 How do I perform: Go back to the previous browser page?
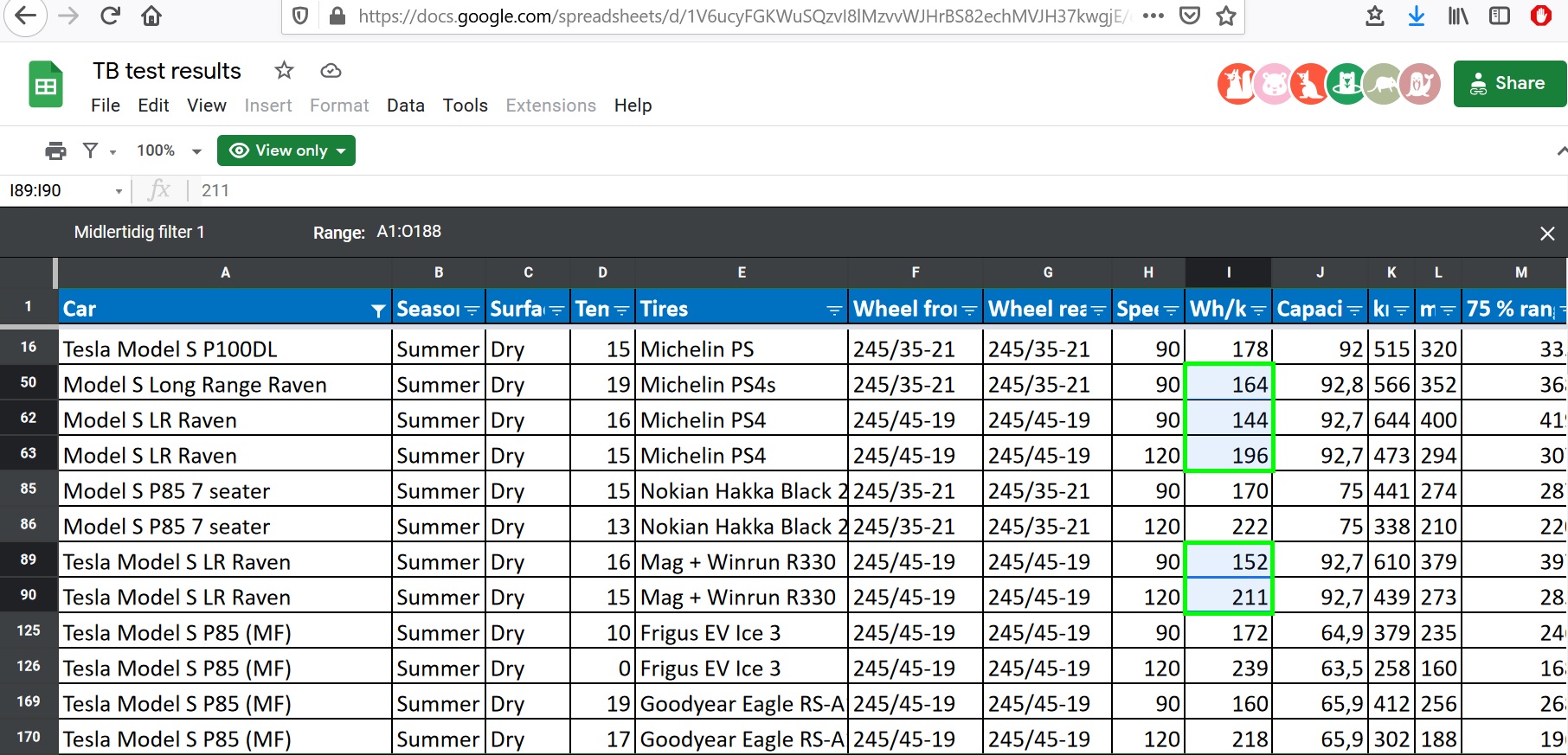pos(26,16)
